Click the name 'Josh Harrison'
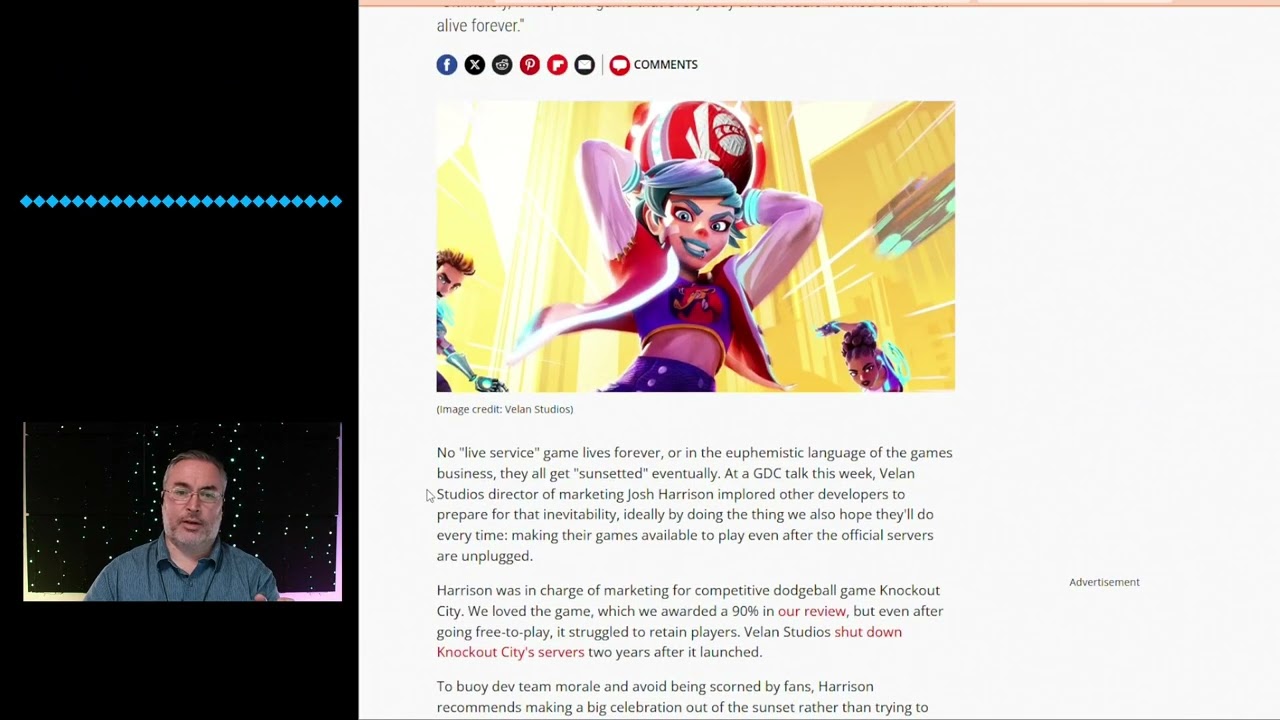Screen dimensions: 1280x720 pos(671,494)
